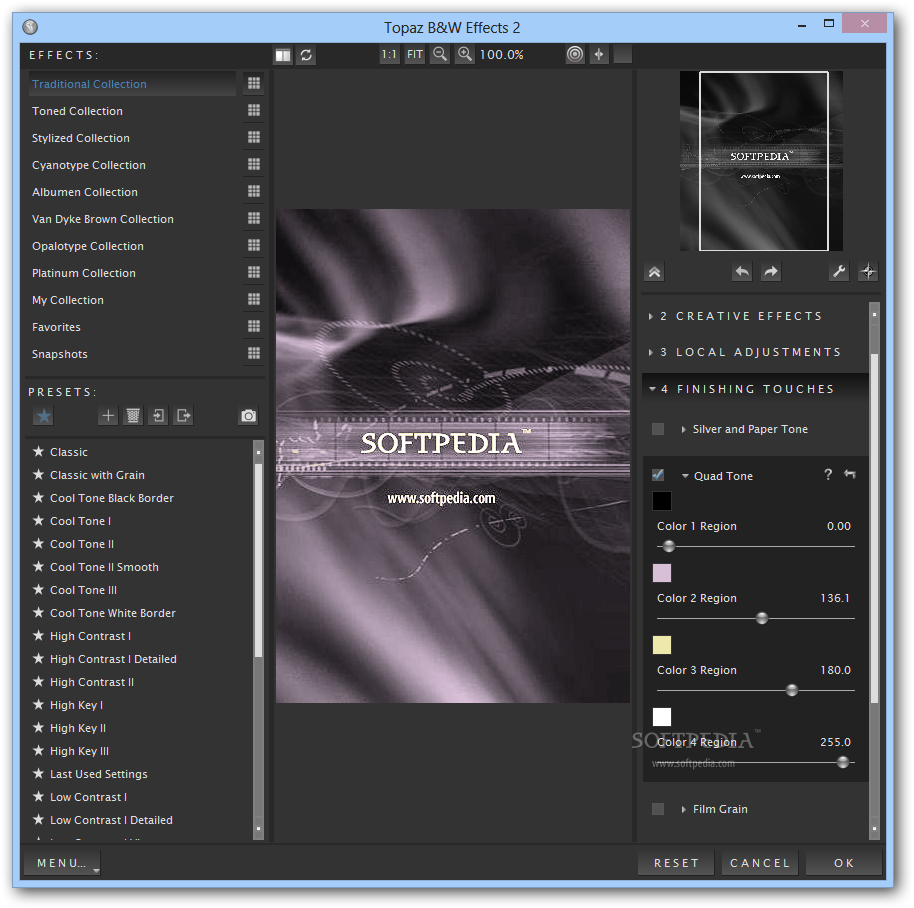Pick the pink Color 2 swatch
The height and width of the screenshot is (908, 914).
coord(662,573)
